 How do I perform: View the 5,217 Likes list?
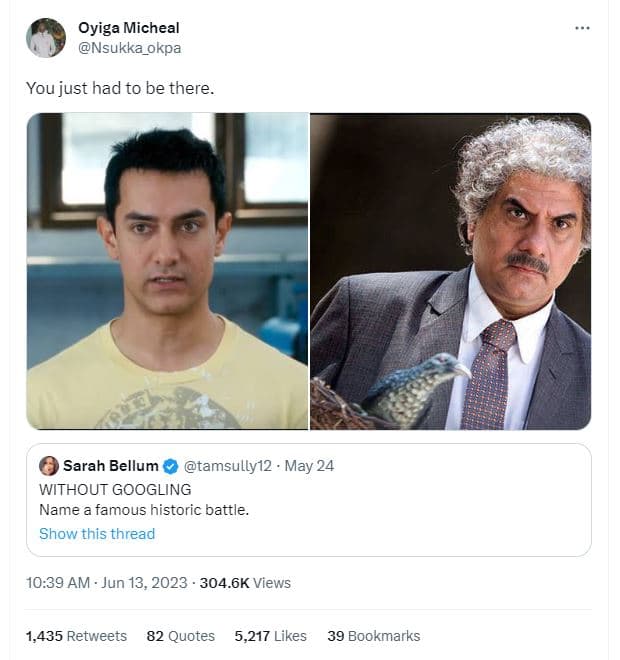270,636
